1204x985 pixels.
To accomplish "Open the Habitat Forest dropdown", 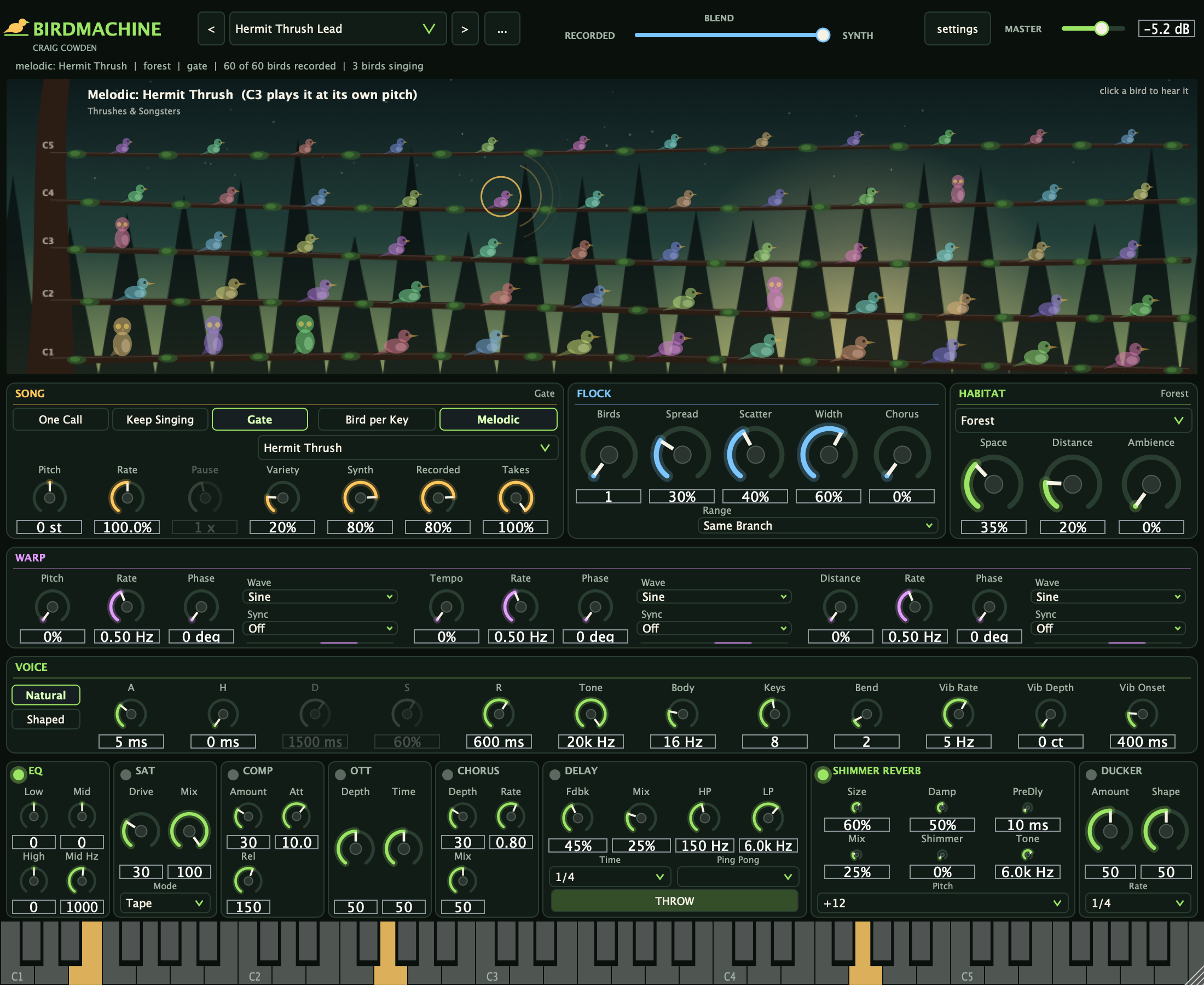I will pyautogui.click(x=1073, y=420).
